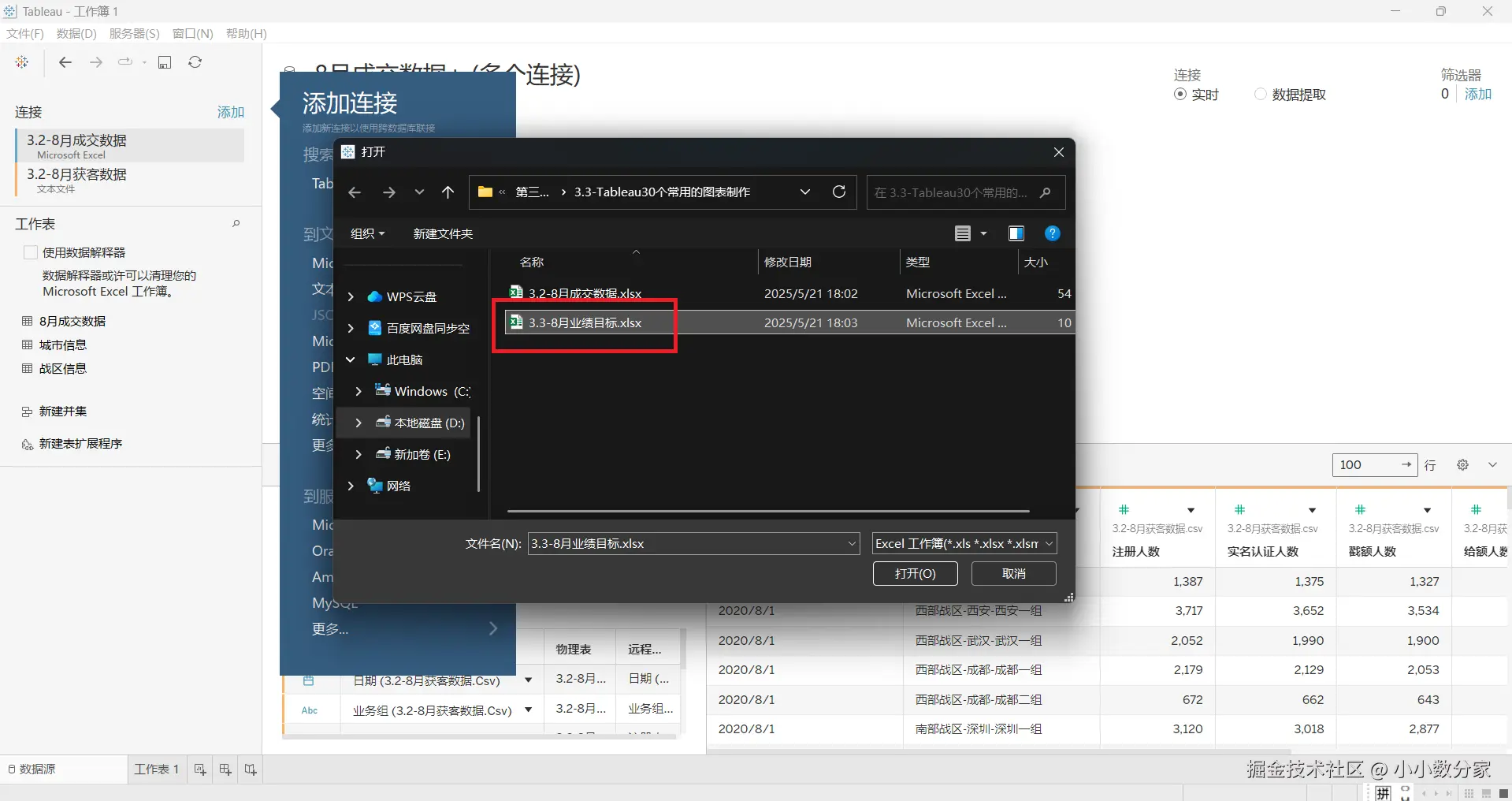
Task: Click the right-arrow Redo icon in Tableau toolbar
Action: pyautogui.click(x=96, y=62)
